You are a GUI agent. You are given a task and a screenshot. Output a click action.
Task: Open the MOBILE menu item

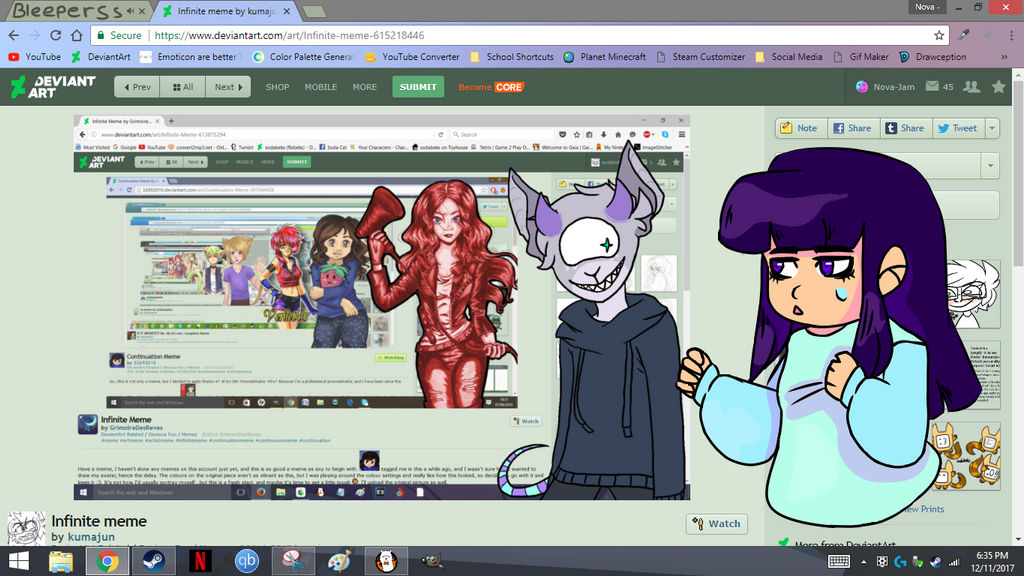click(x=321, y=87)
